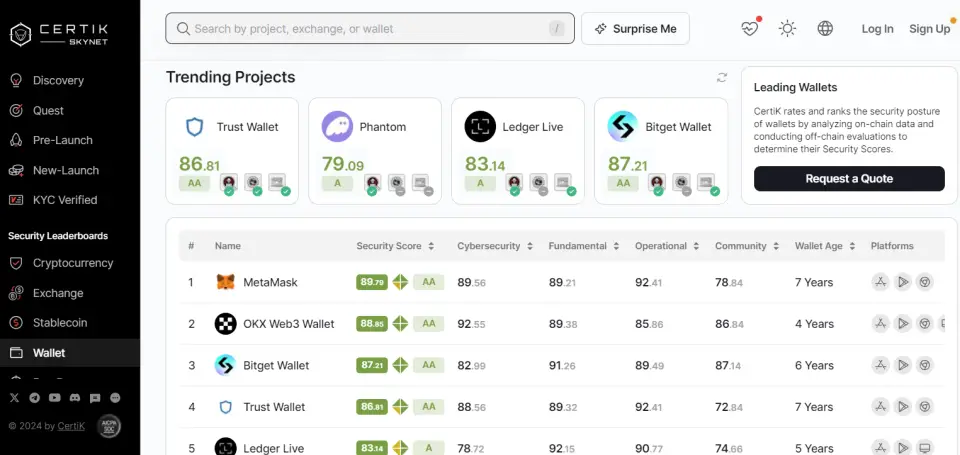Click Bitget Wallet Google Play platform icon
960x455 pixels.
pyautogui.click(x=902, y=365)
